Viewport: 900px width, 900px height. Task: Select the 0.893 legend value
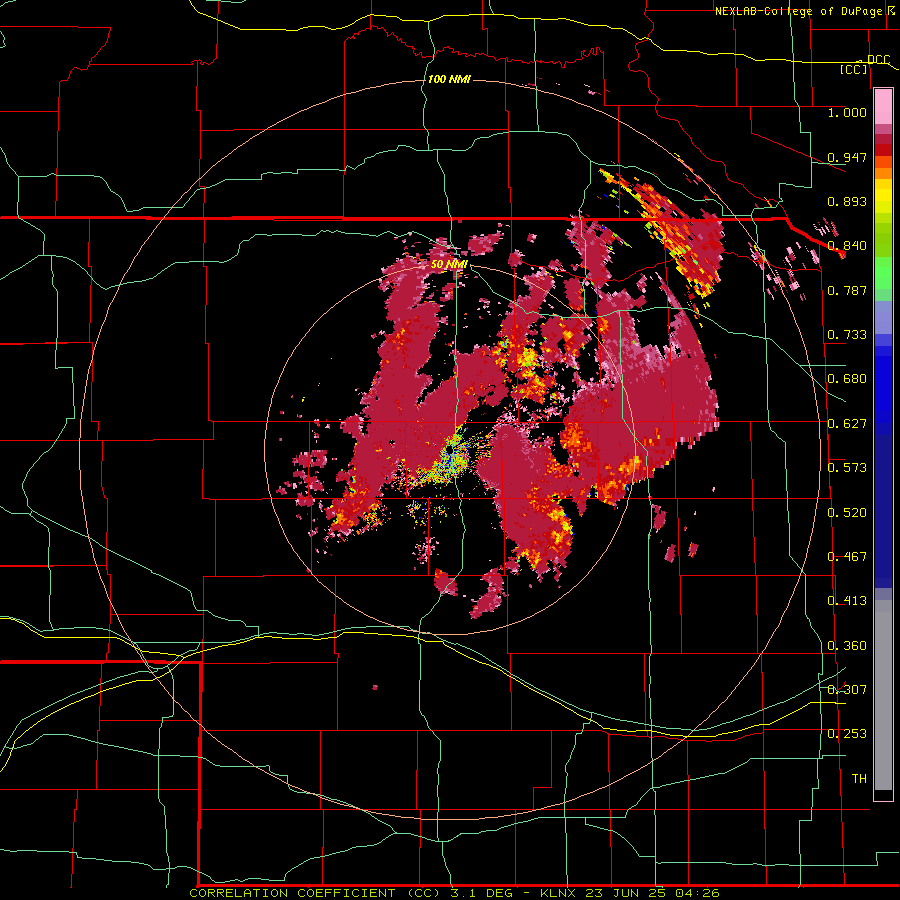(847, 201)
